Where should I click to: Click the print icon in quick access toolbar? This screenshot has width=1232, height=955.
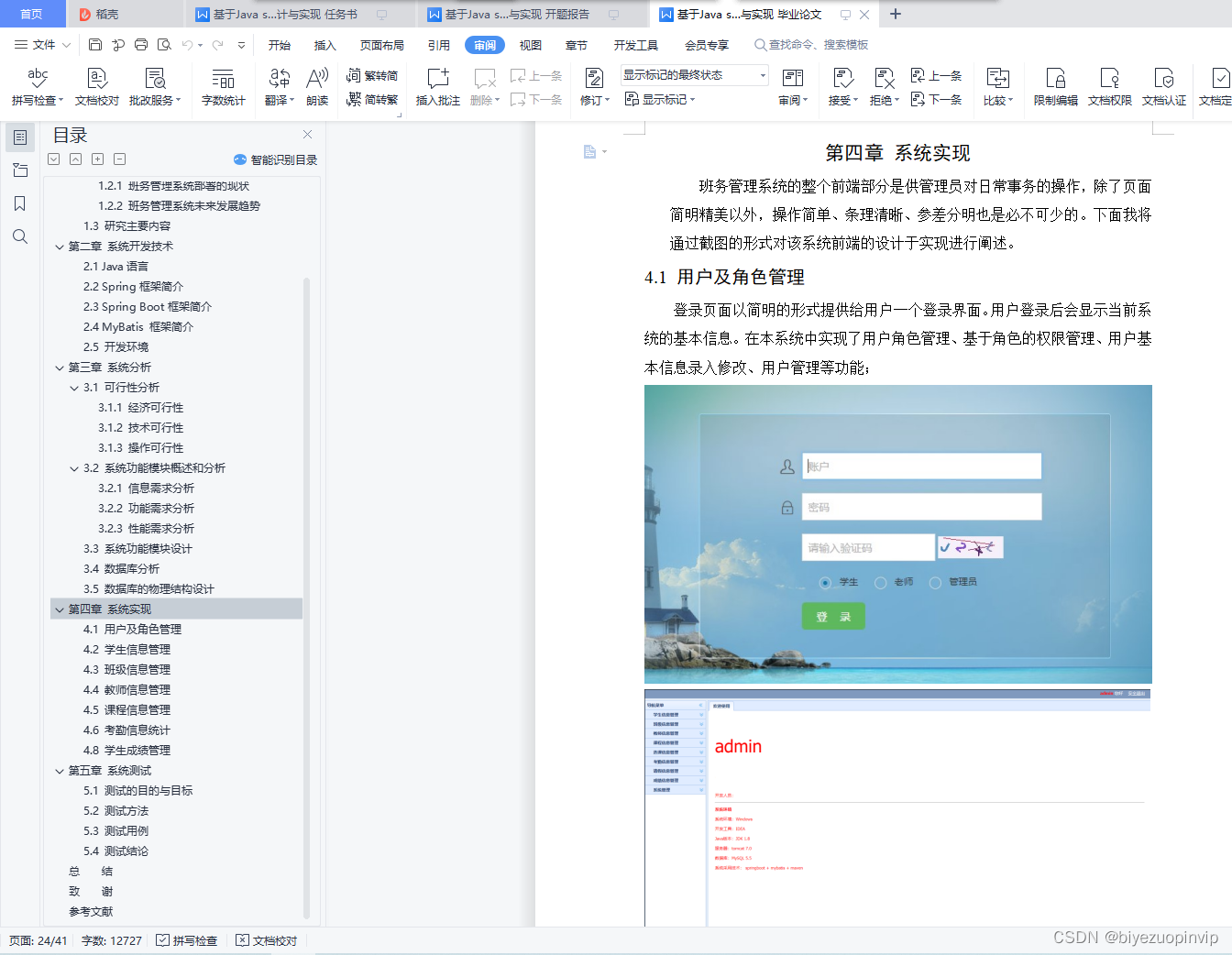click(x=141, y=44)
